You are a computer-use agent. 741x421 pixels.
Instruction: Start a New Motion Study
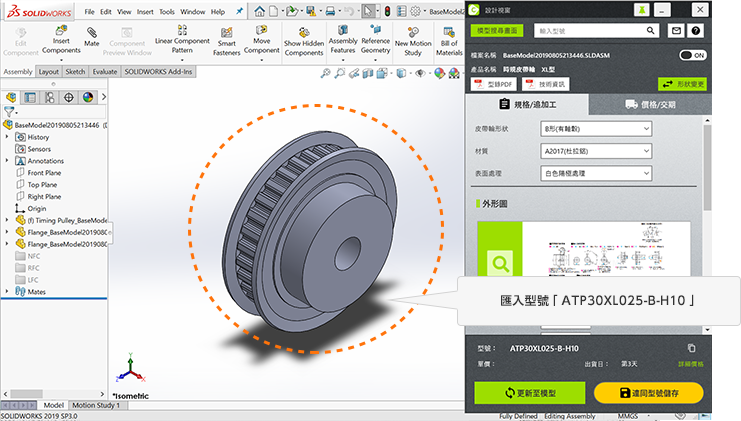(413, 42)
